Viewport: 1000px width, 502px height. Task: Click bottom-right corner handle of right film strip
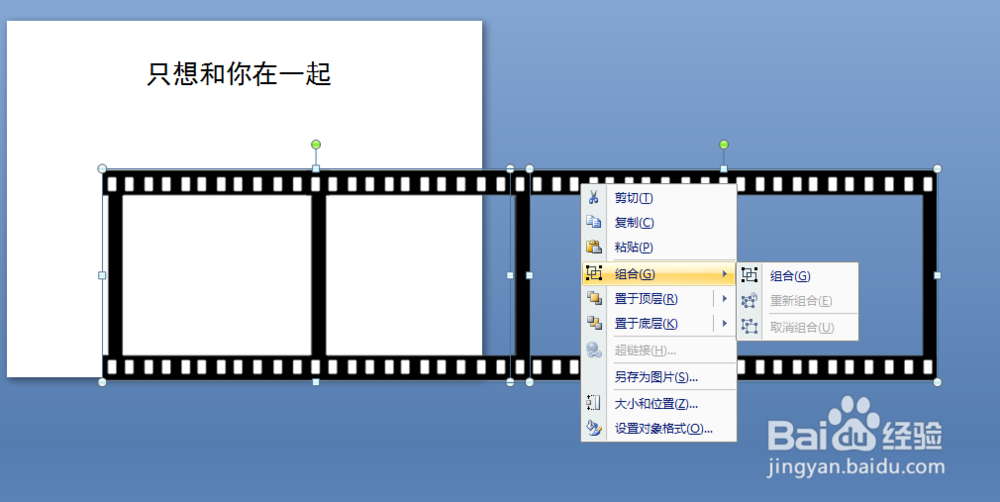[938, 382]
